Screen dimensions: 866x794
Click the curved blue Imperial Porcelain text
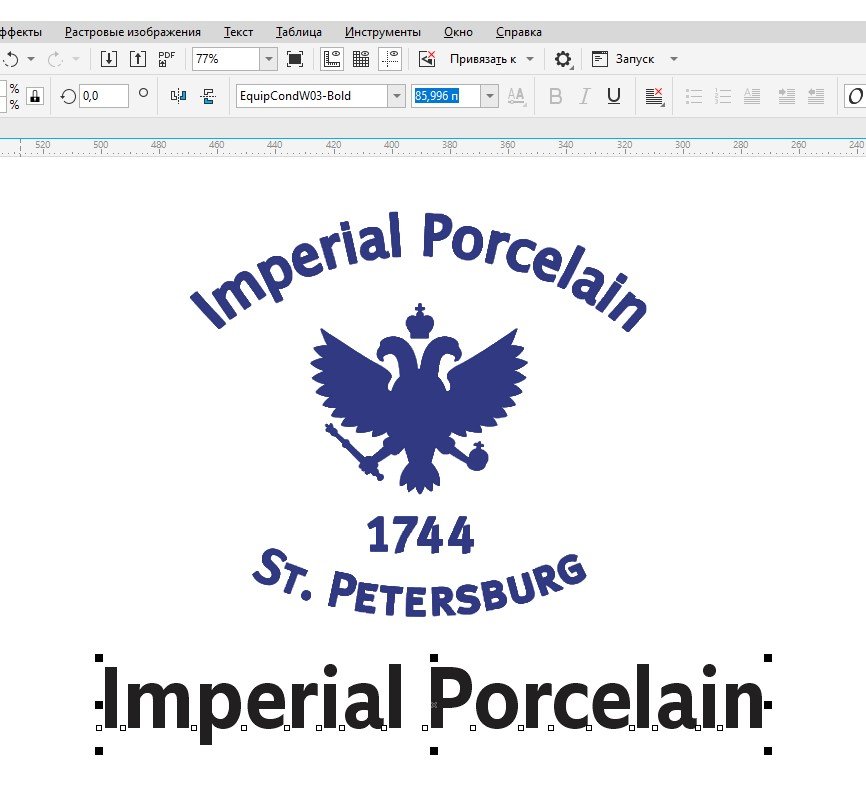click(x=418, y=271)
